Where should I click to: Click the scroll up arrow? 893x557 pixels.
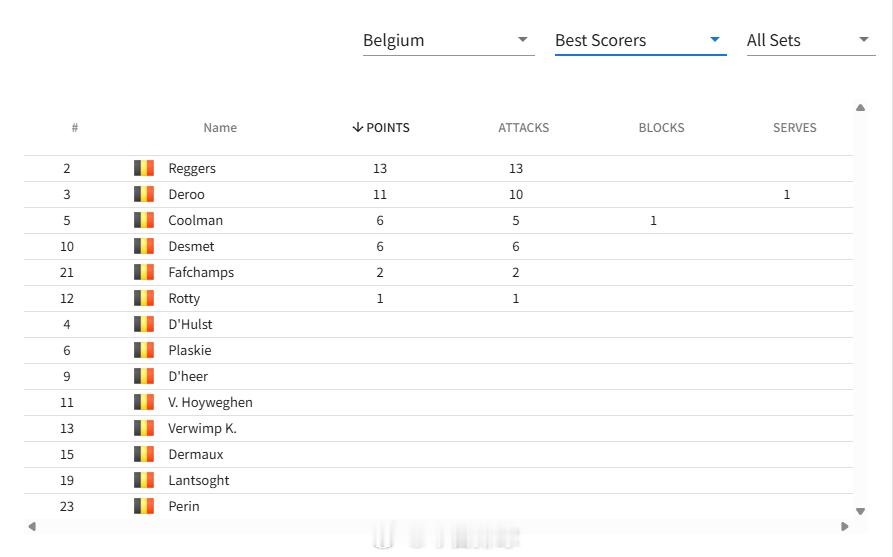coord(861,108)
